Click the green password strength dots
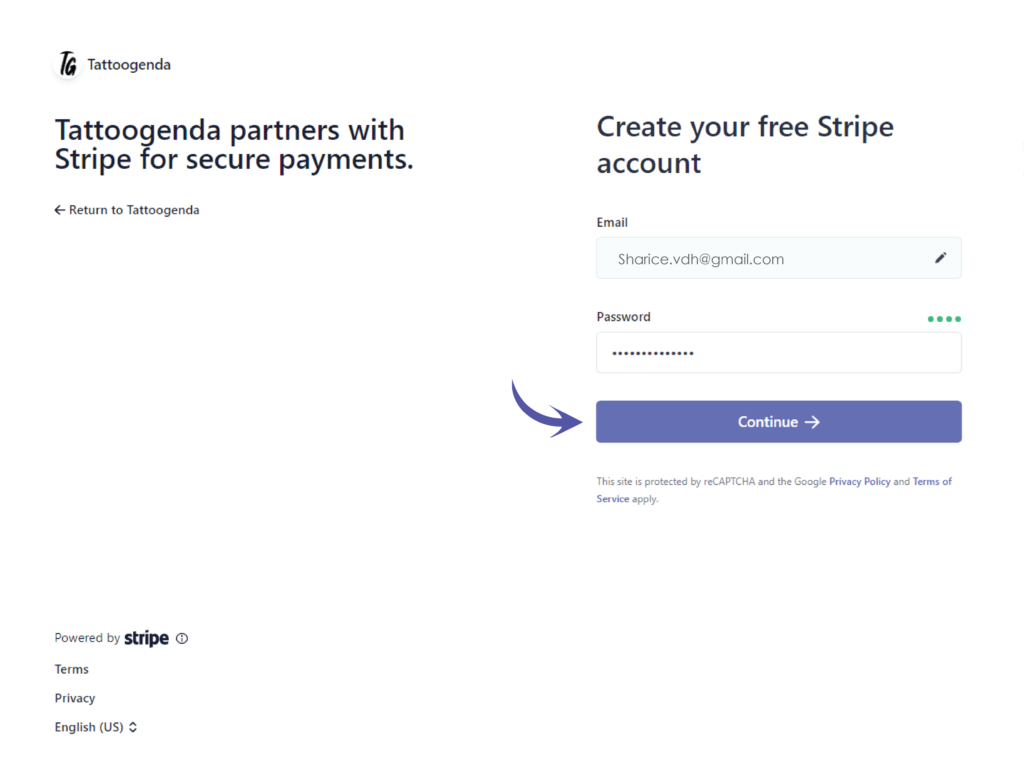1024x768 pixels. click(x=944, y=319)
